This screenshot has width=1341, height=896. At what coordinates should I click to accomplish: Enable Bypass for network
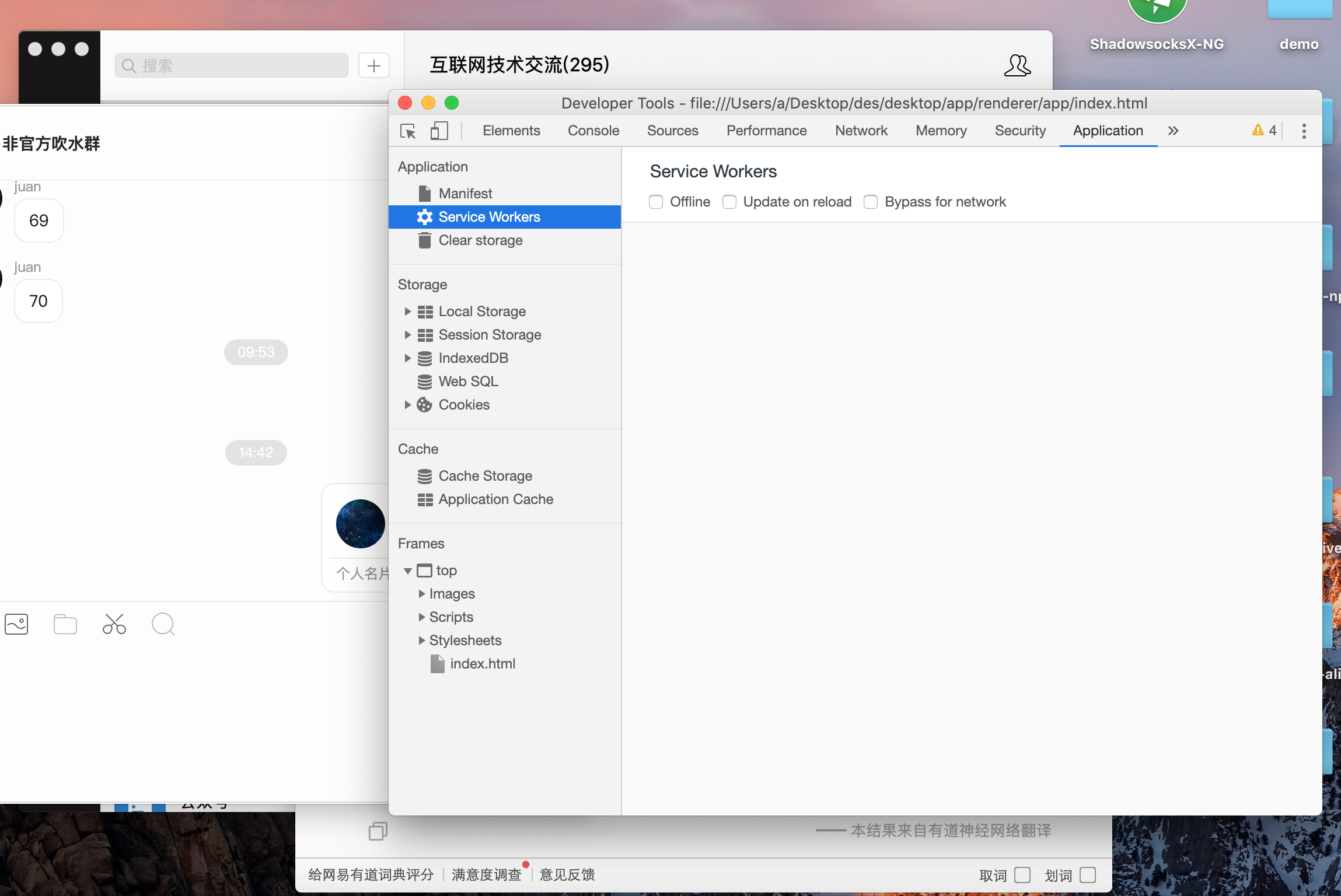(x=871, y=202)
